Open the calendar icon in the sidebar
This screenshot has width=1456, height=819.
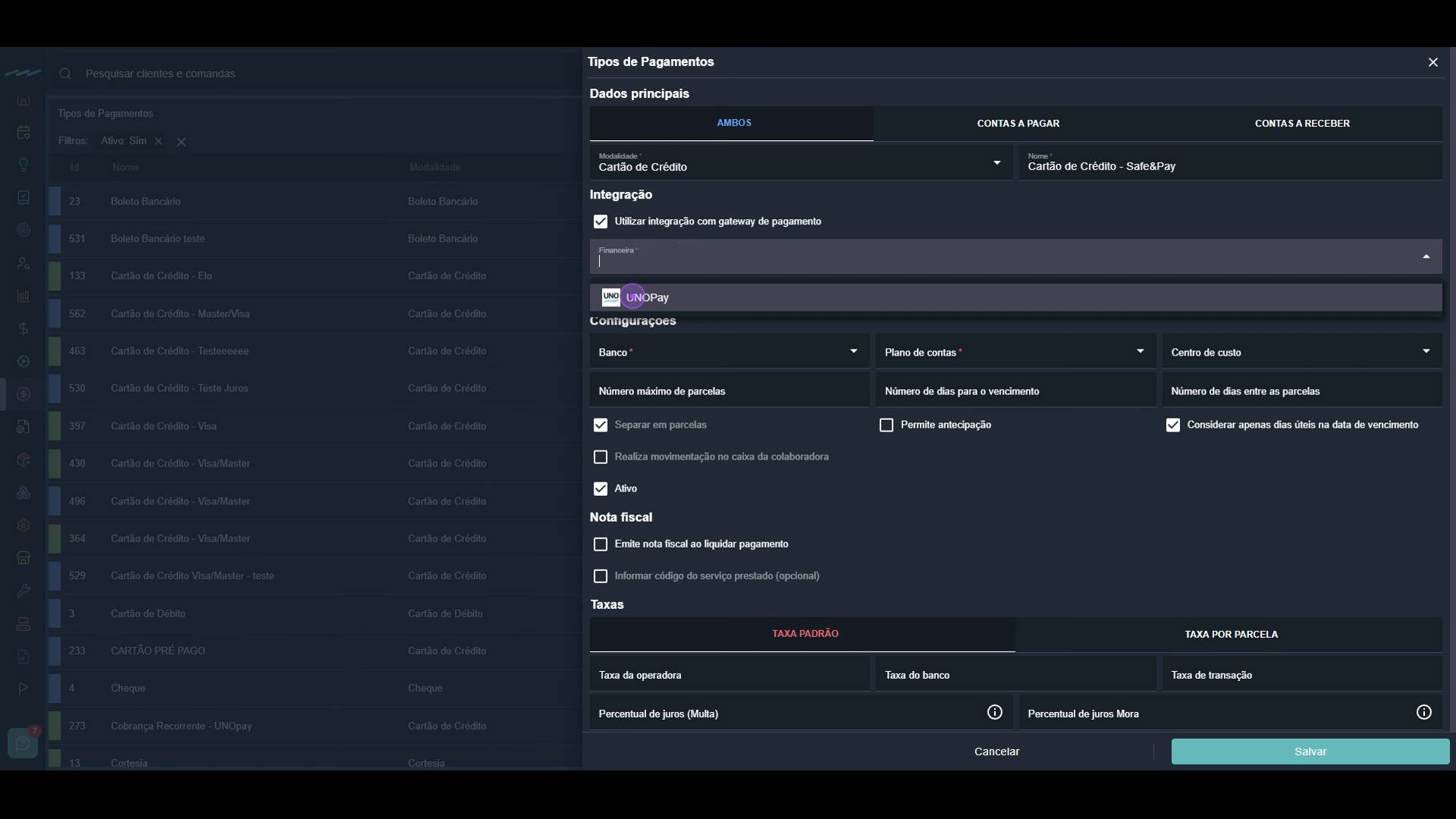24,133
